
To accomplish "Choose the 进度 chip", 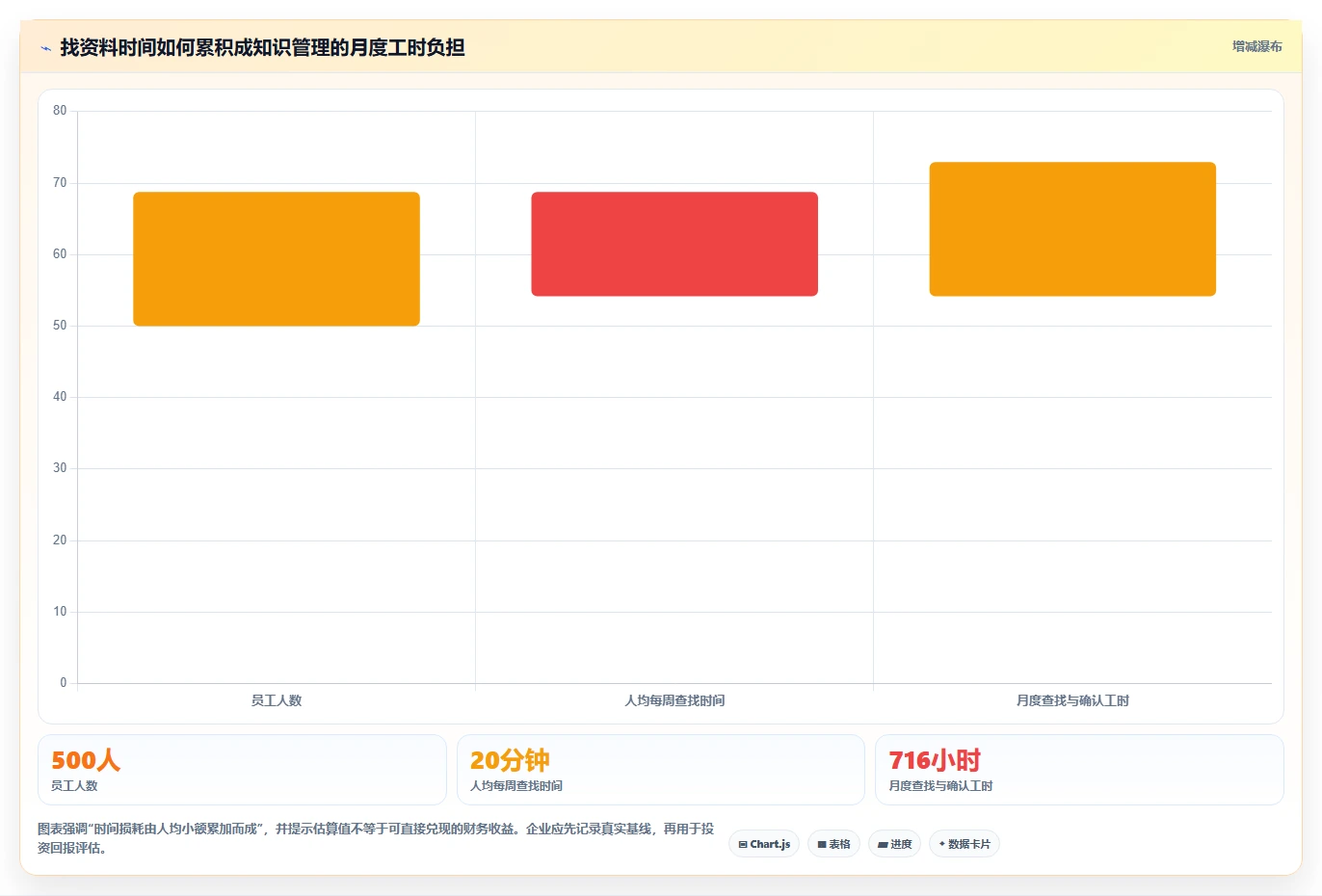I will coord(894,844).
